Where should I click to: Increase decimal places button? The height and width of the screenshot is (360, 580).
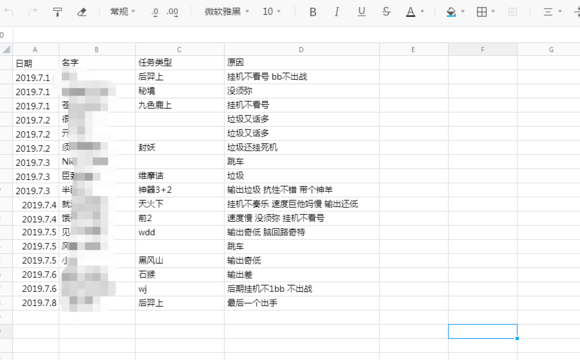[172, 12]
